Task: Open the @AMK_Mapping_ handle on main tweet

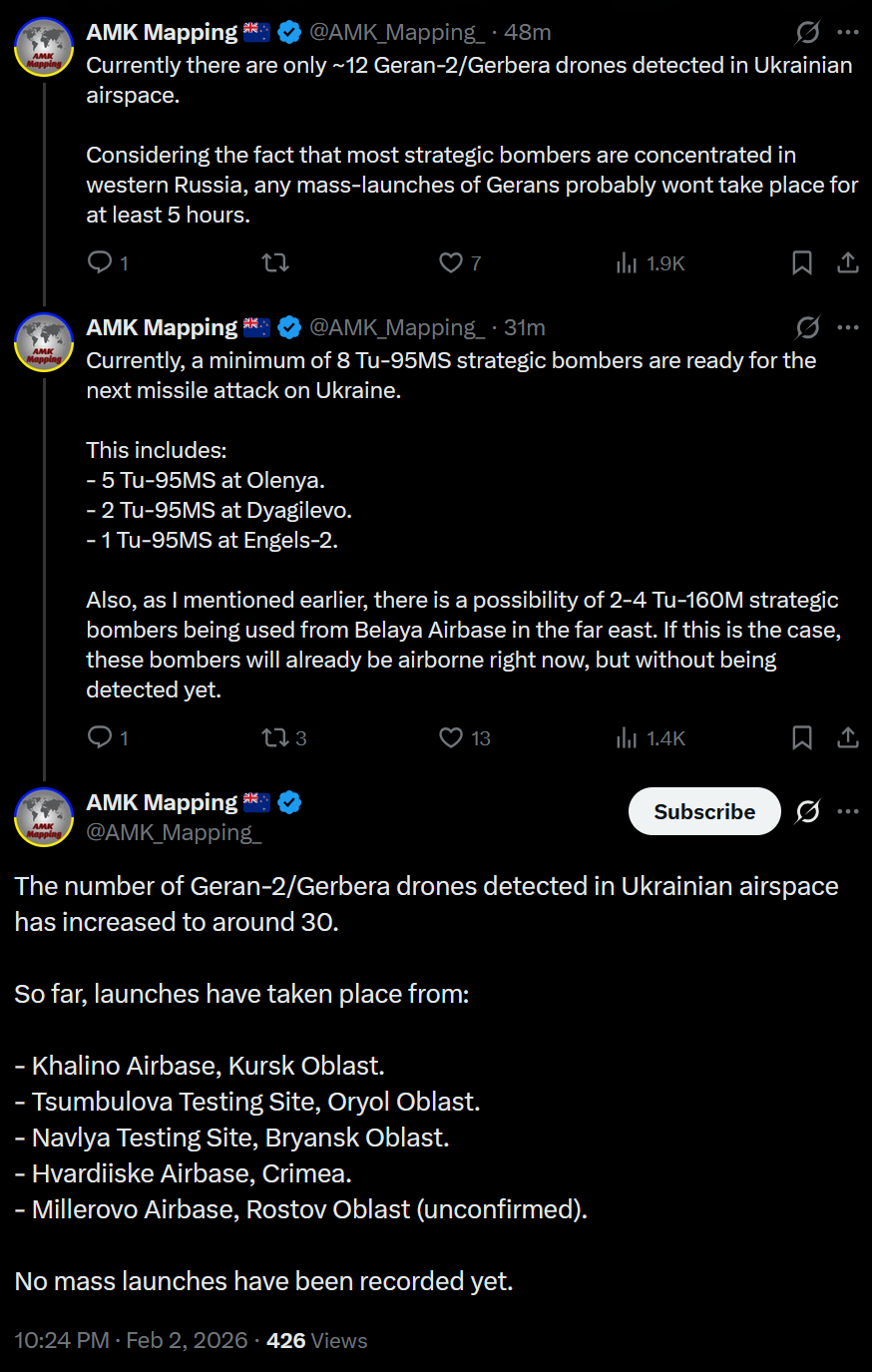Action: point(174,832)
